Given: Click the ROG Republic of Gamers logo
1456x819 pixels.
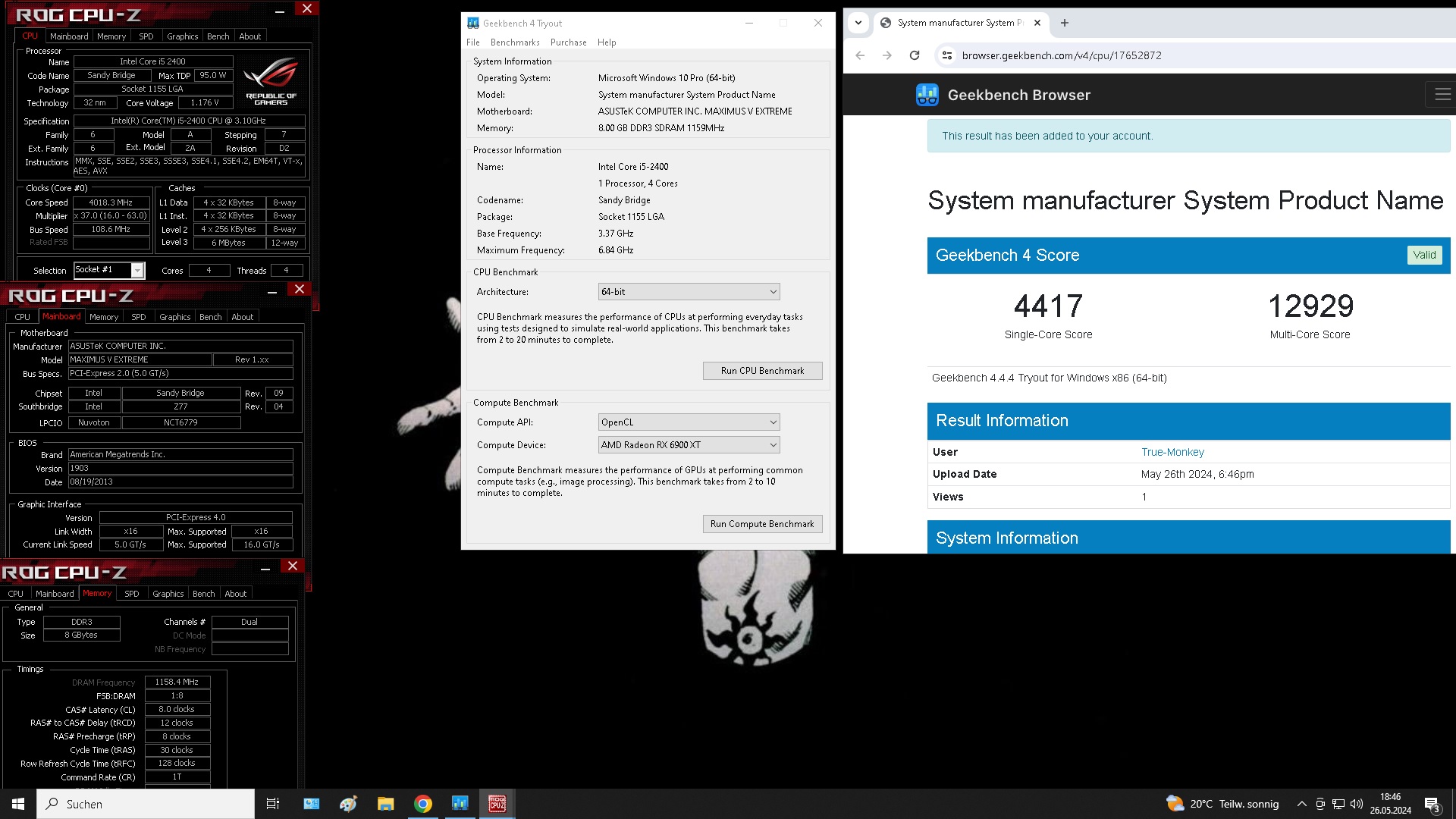Looking at the screenshot, I should pos(271,81).
